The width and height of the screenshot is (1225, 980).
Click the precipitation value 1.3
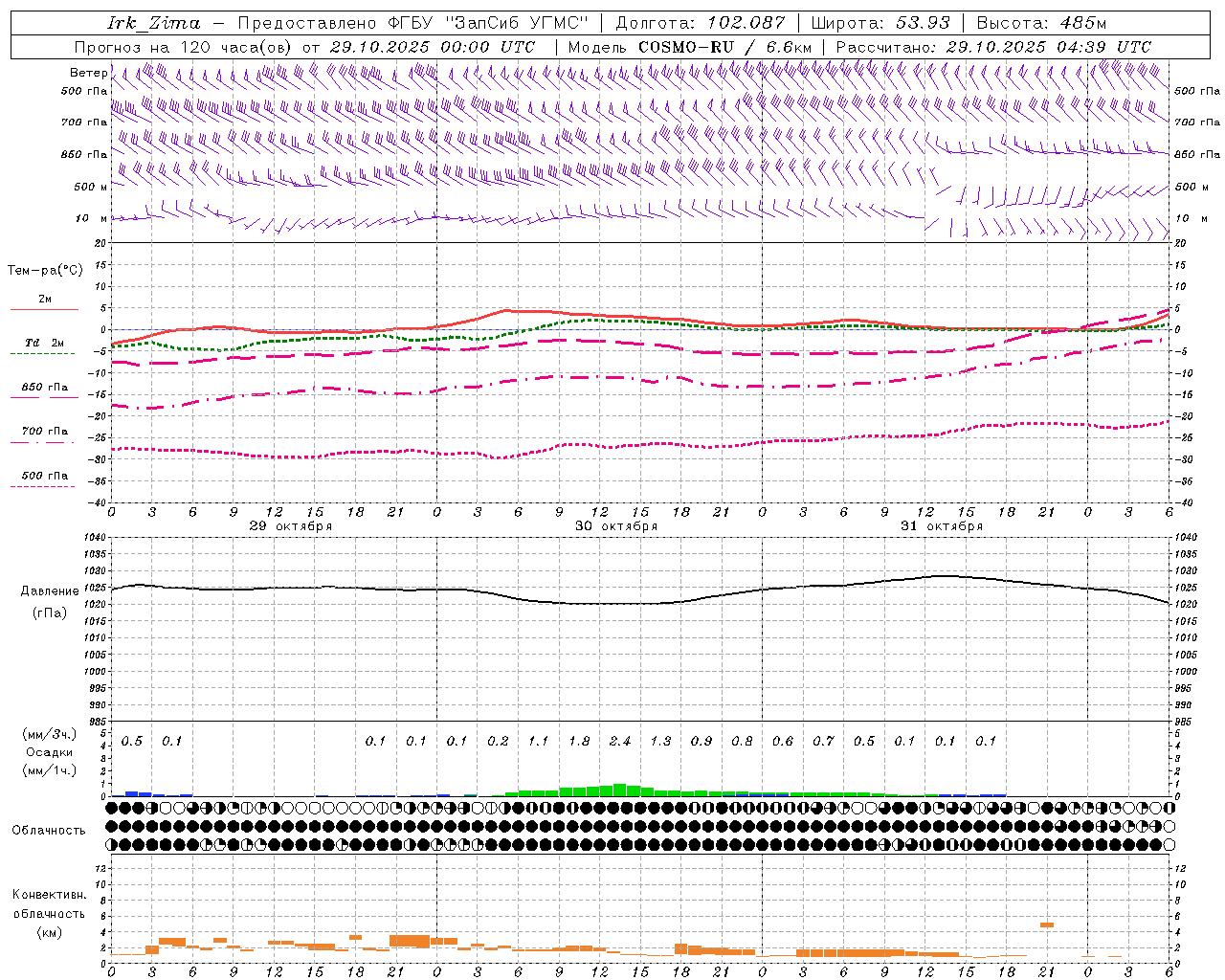coord(660,741)
